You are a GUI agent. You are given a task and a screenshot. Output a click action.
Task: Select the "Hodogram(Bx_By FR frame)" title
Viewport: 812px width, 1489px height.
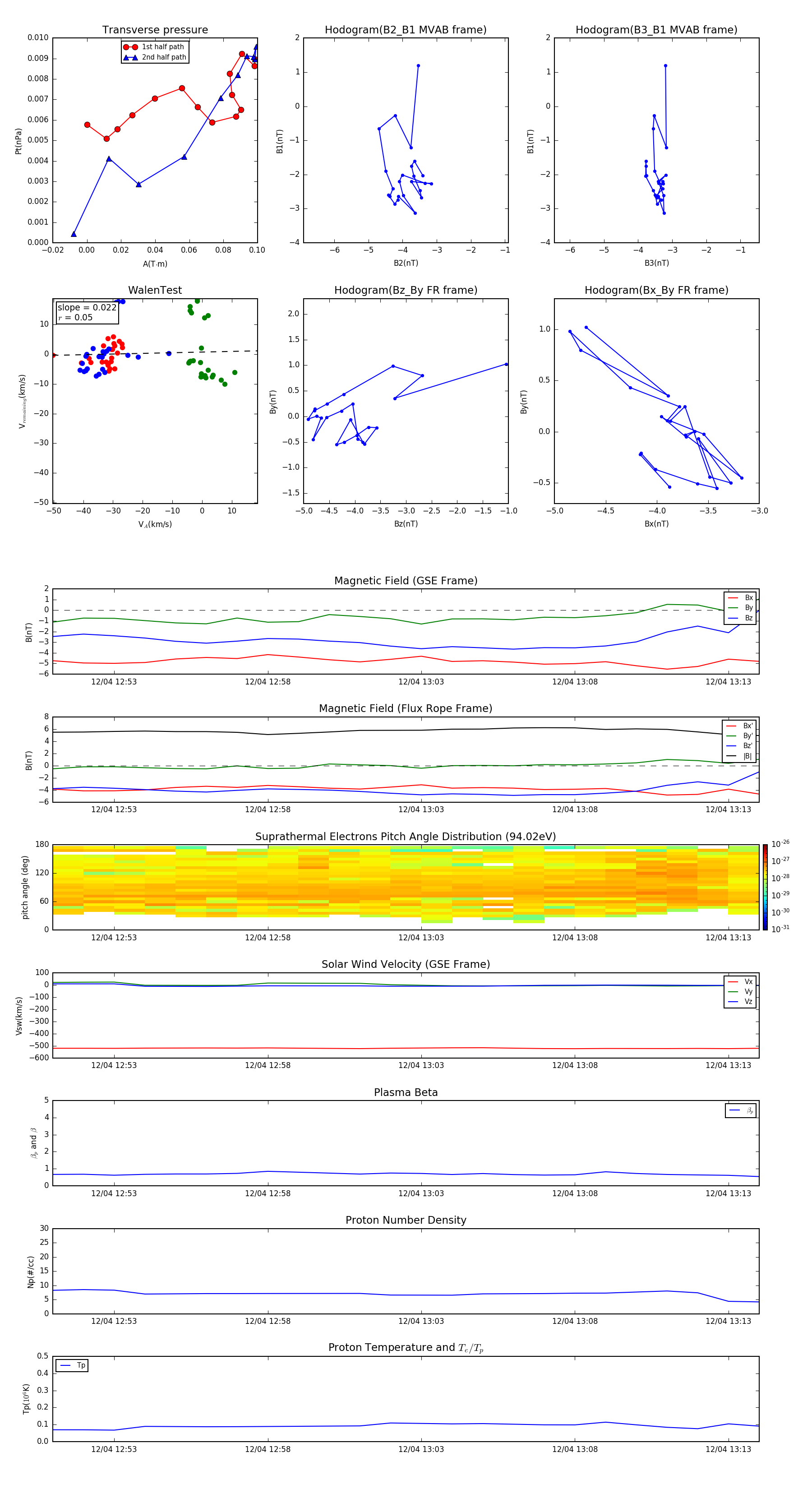click(656, 290)
